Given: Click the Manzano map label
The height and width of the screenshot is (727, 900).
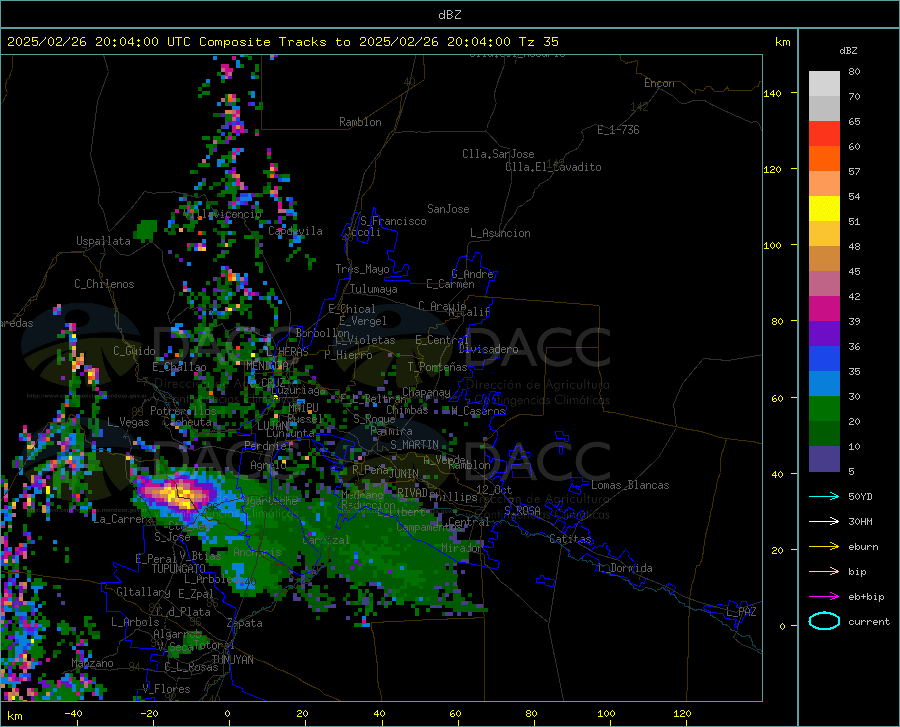Looking at the screenshot, I should pos(92,663).
